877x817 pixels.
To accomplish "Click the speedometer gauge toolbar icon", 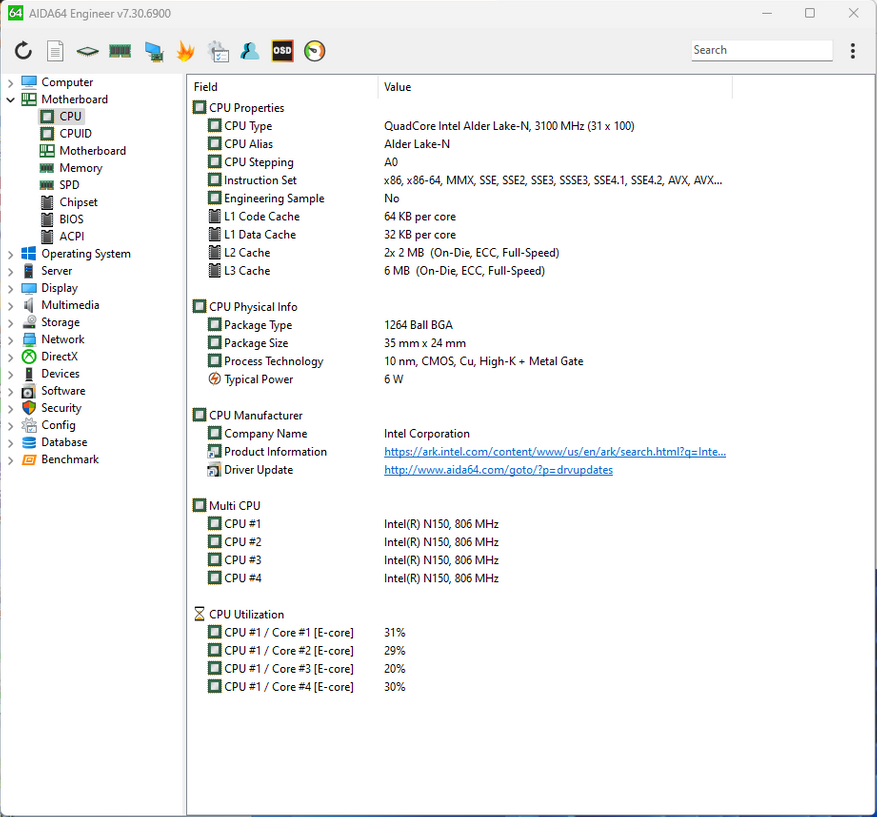I will pos(314,51).
